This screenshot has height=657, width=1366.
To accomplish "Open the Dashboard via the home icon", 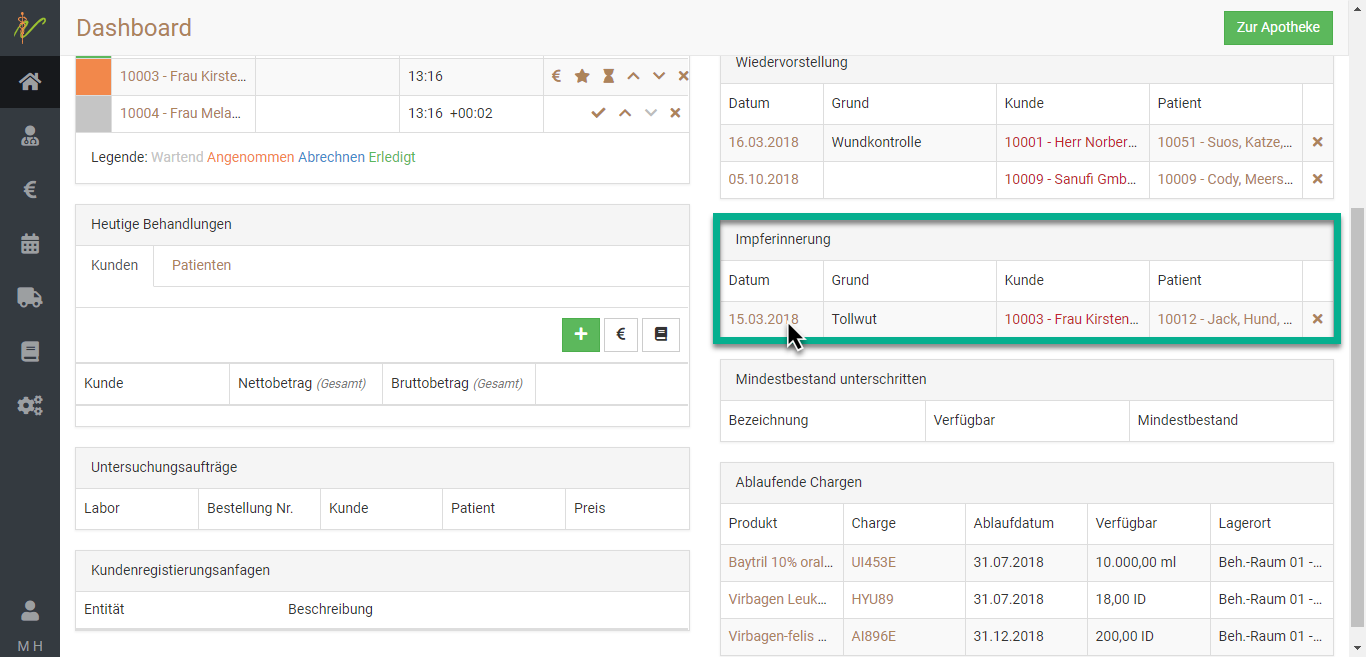I will point(30,82).
